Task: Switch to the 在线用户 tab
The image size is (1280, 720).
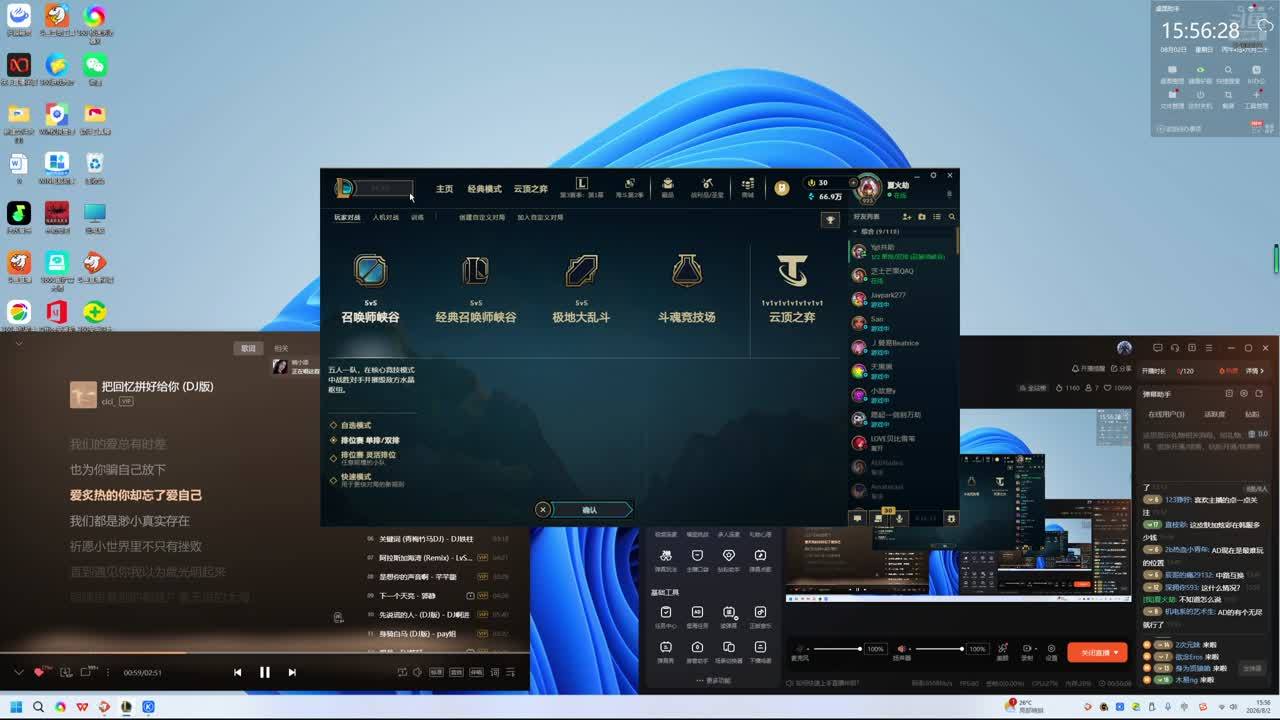Action: [x=1166, y=414]
